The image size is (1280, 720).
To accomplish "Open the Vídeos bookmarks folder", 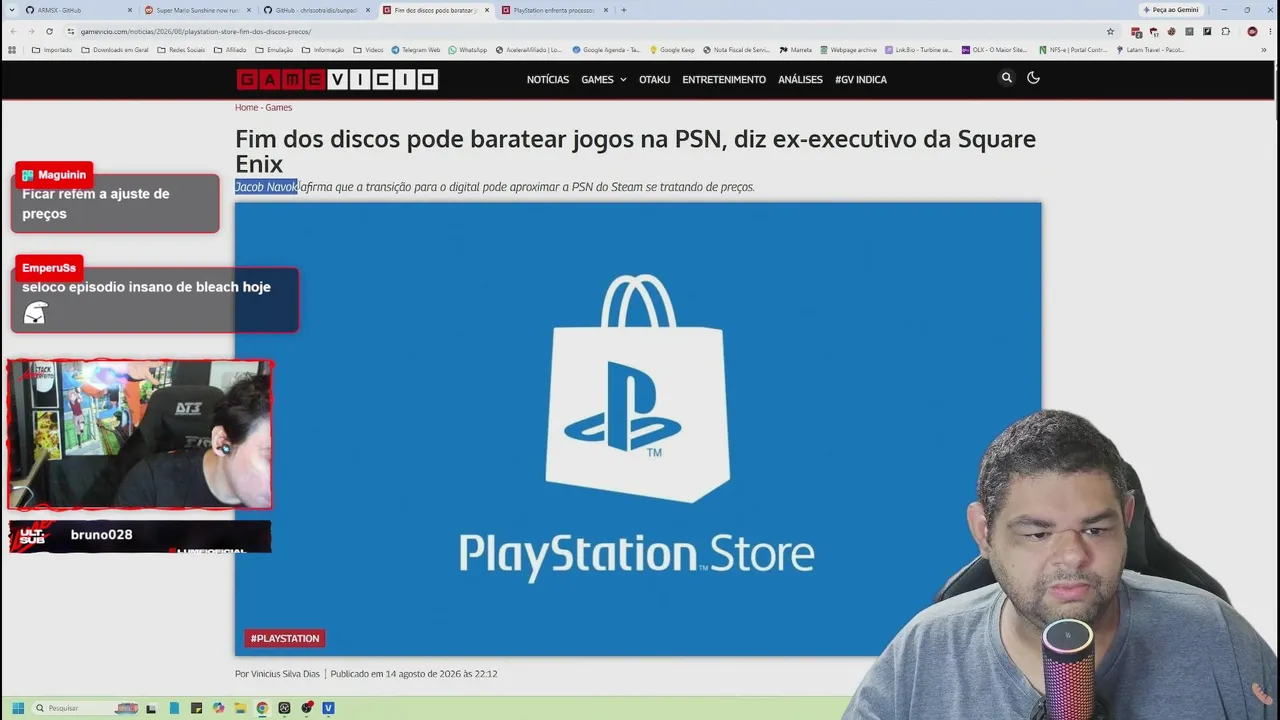I will click(368, 50).
